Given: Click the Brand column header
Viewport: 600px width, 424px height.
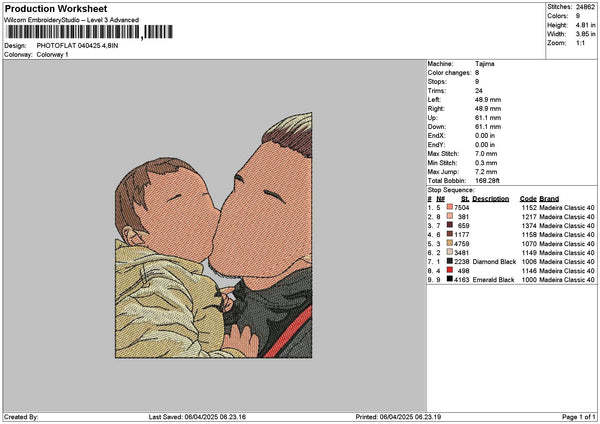Looking at the screenshot, I should point(549,199).
